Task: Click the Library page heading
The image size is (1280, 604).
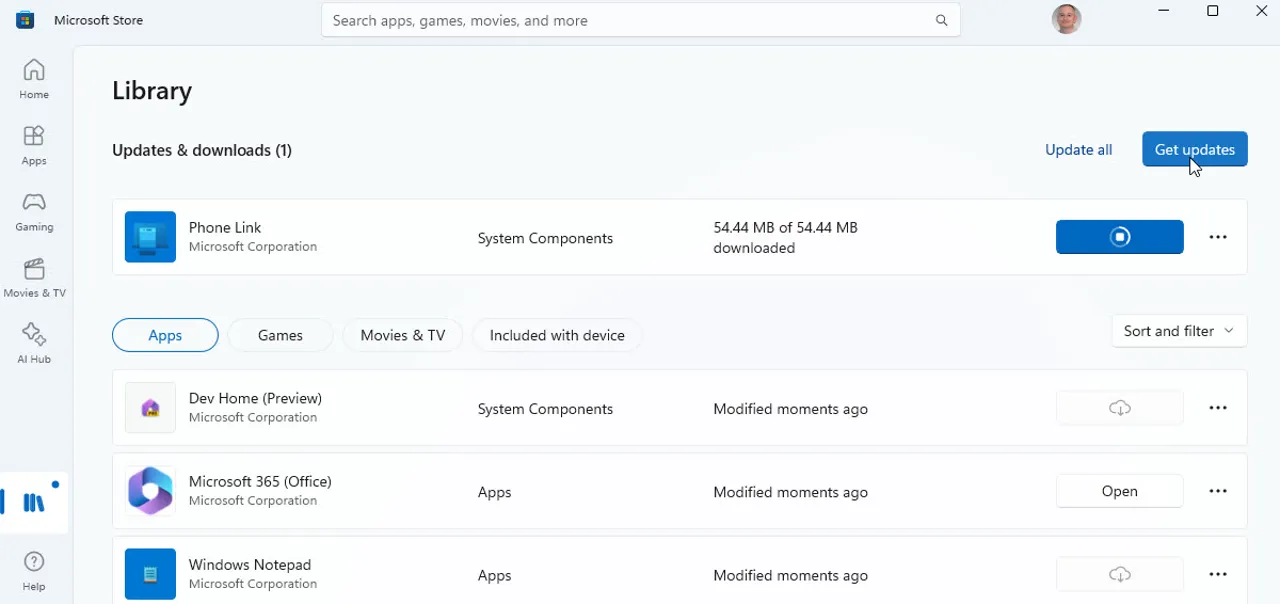Action: [152, 90]
